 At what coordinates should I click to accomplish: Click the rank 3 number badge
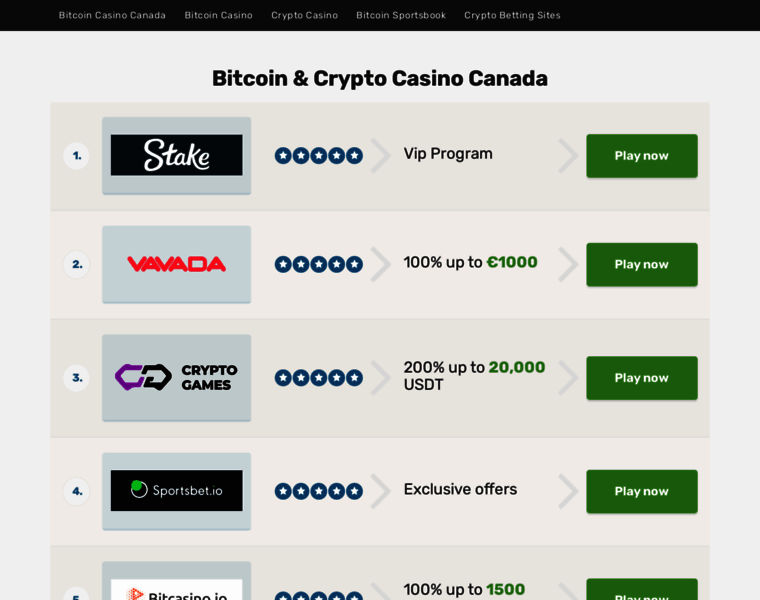coord(77,378)
